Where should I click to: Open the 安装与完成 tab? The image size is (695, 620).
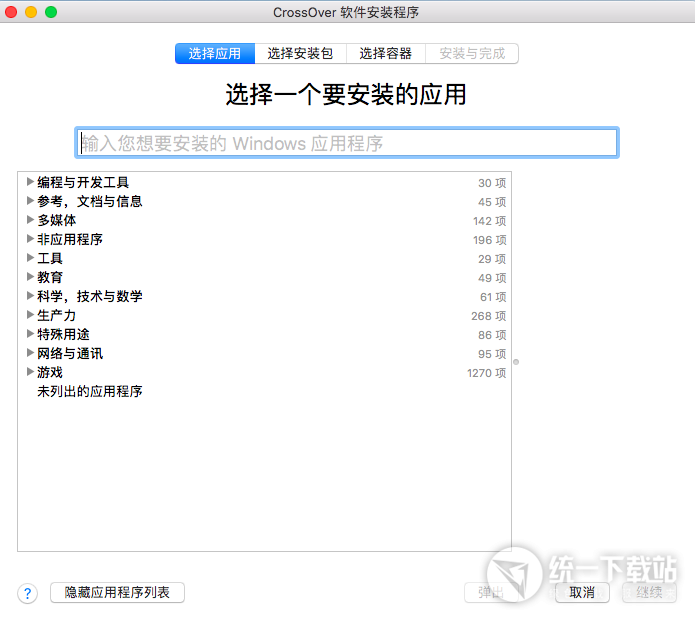[472, 54]
